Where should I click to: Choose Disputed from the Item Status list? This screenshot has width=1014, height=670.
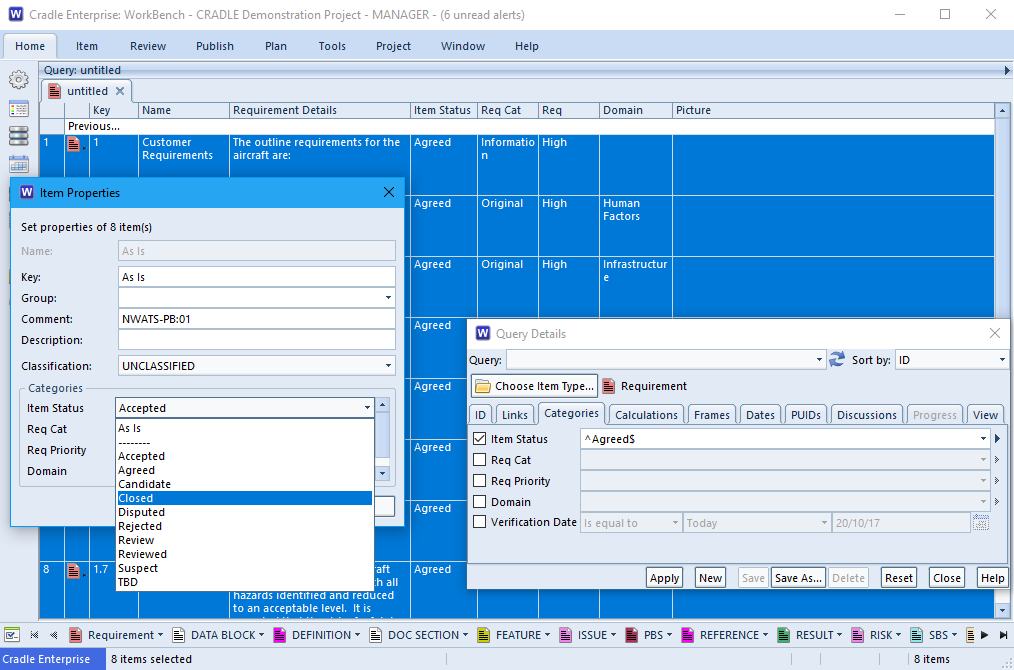coord(244,512)
